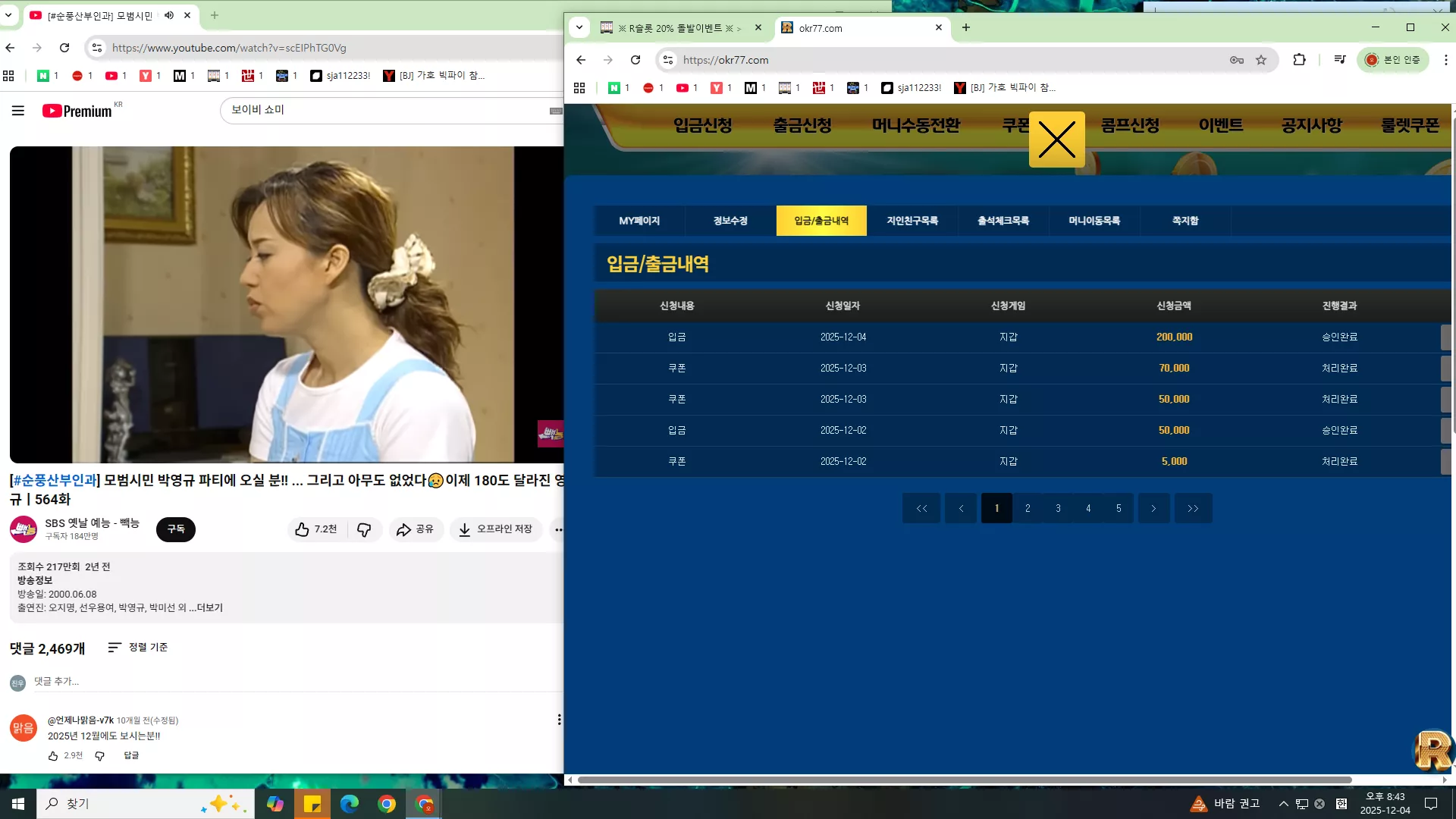Open the Chrome extensions puzzle icon
The width and height of the screenshot is (1456, 819).
[1299, 60]
